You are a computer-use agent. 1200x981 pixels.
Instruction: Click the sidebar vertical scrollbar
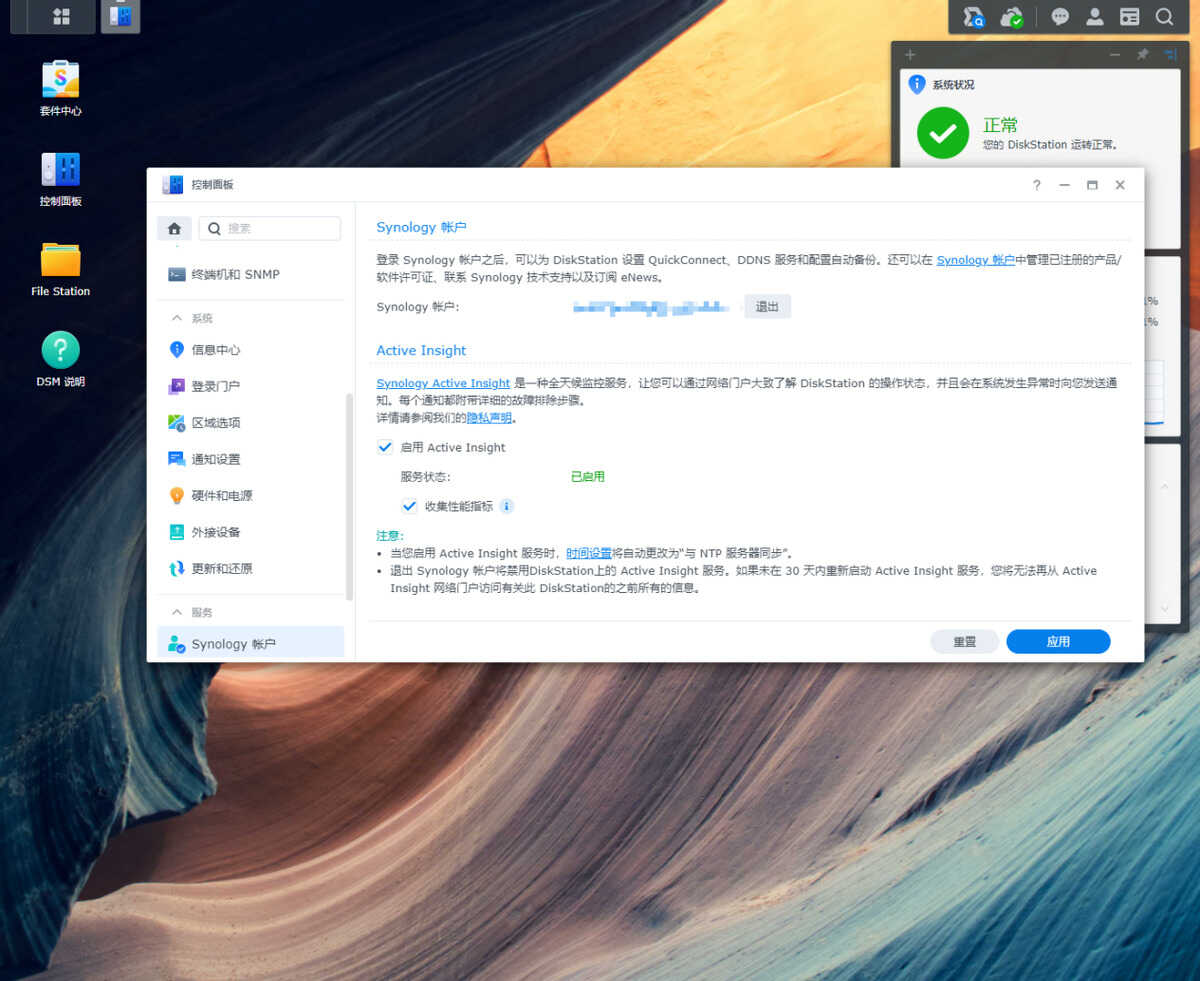point(349,496)
